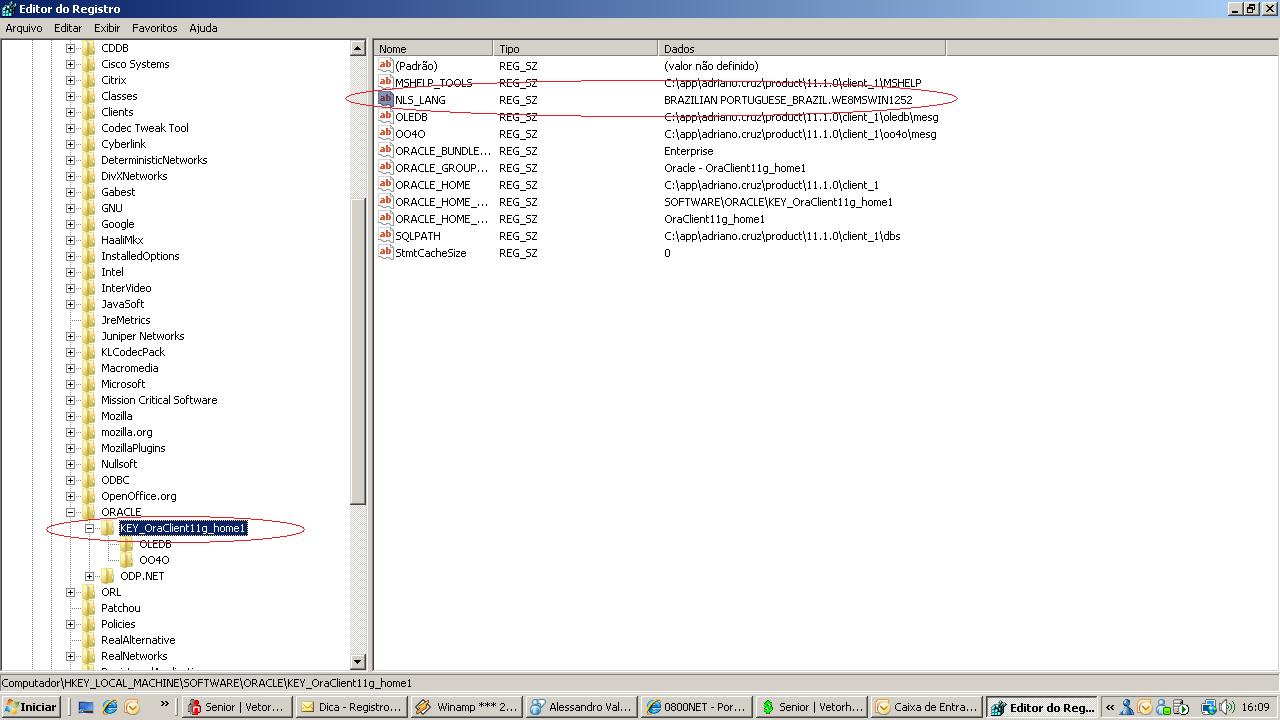Viewport: 1280px width, 720px height.
Task: Expand the Microsoft registry key
Action: (x=70, y=384)
